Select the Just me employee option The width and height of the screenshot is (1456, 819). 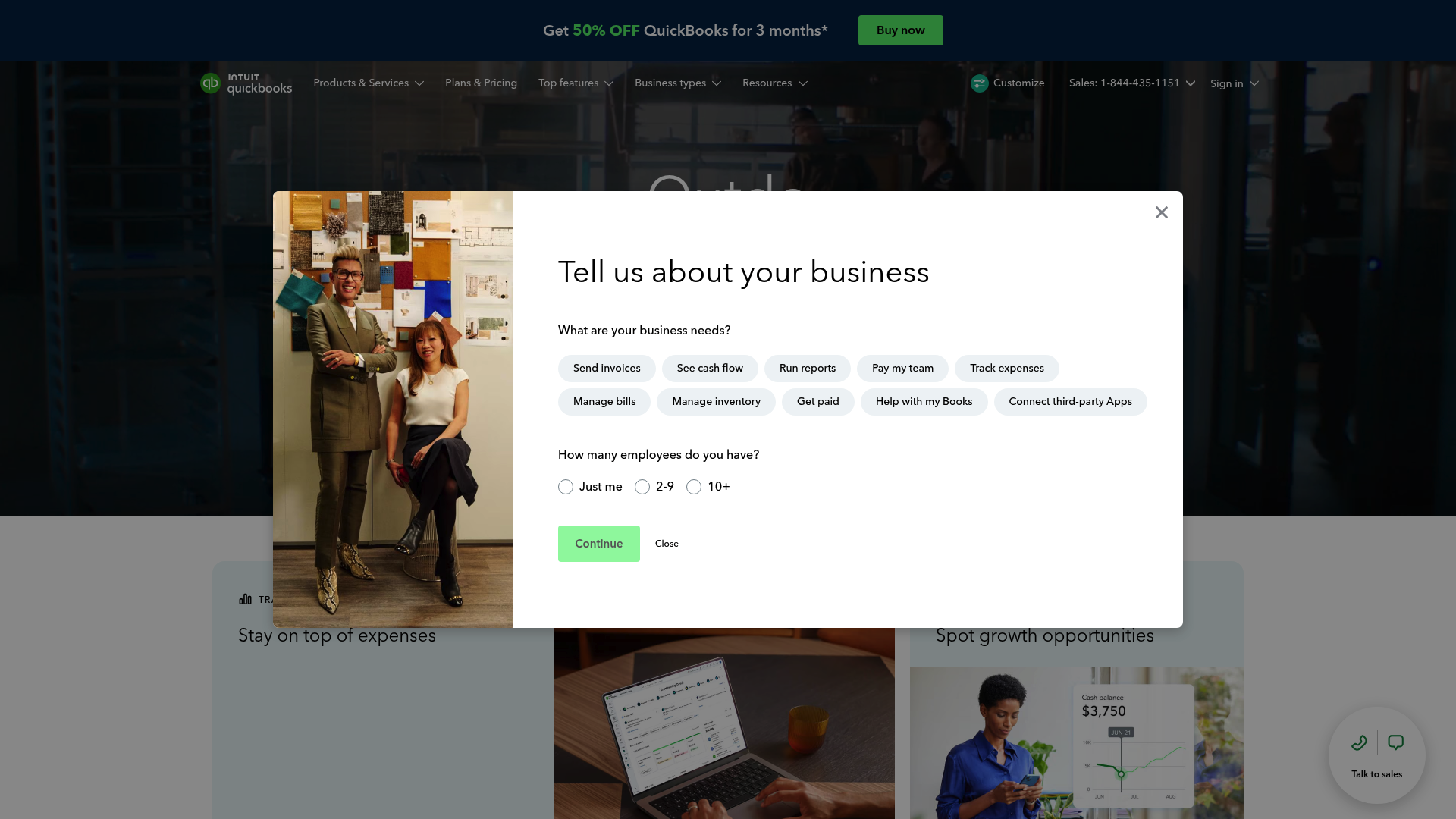pos(565,487)
